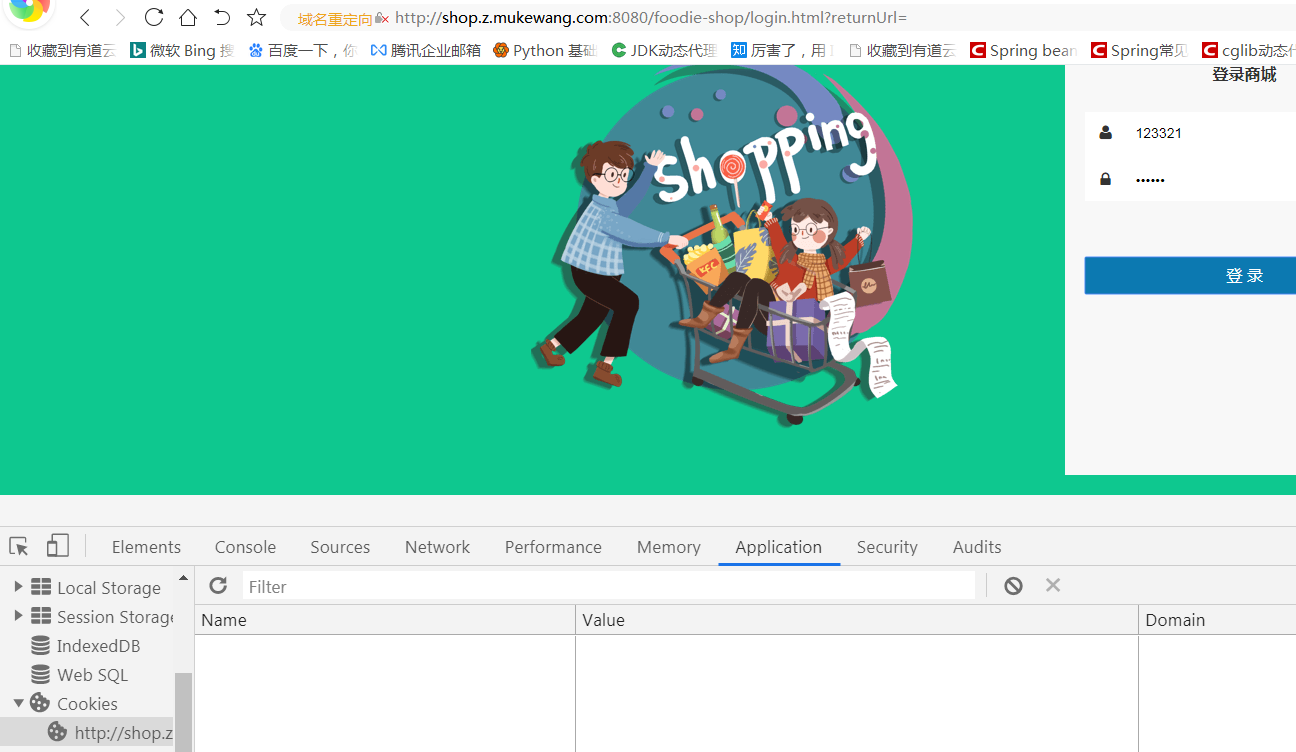Clear all cookies with the block icon

point(1013,586)
